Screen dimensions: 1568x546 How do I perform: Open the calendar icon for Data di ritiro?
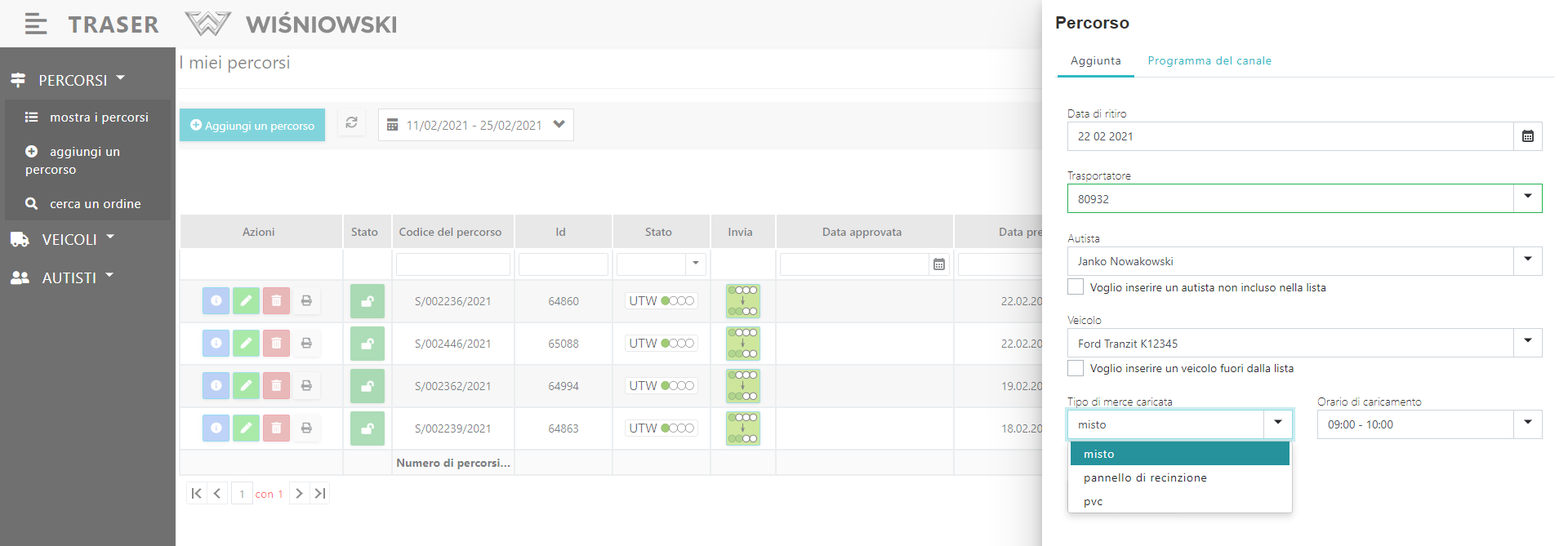[x=1527, y=136]
